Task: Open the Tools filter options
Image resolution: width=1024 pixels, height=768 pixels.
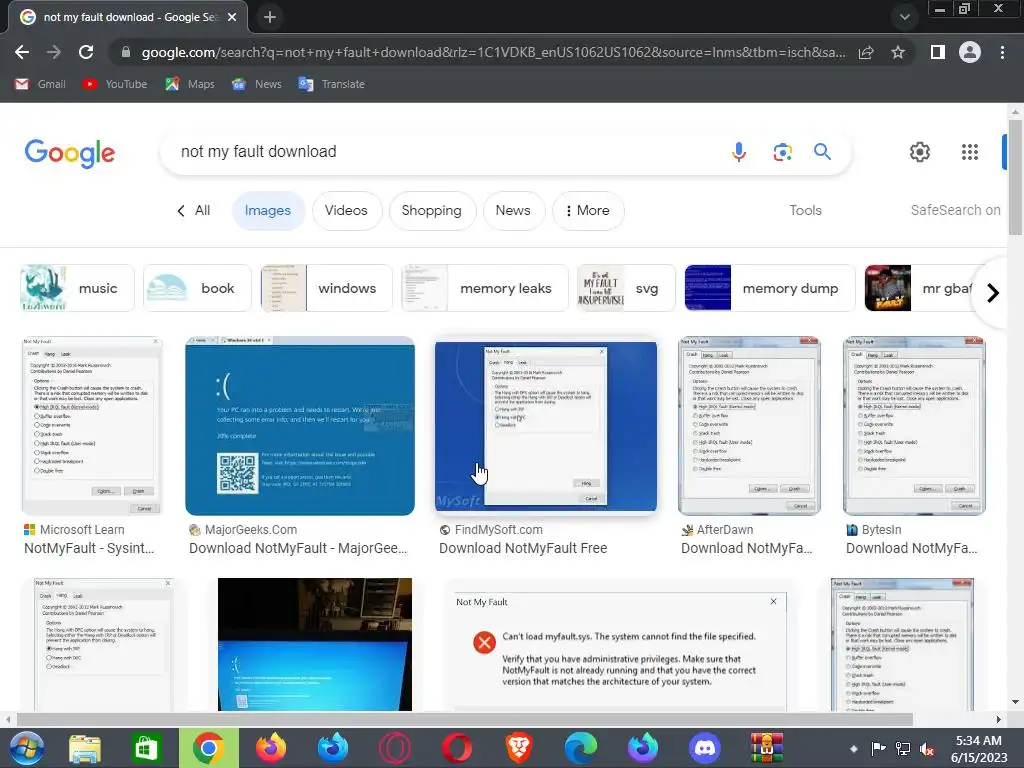Action: pyautogui.click(x=805, y=210)
